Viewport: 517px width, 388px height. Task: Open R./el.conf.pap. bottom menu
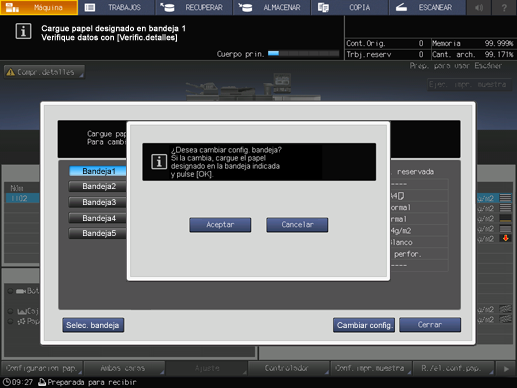tap(453, 368)
